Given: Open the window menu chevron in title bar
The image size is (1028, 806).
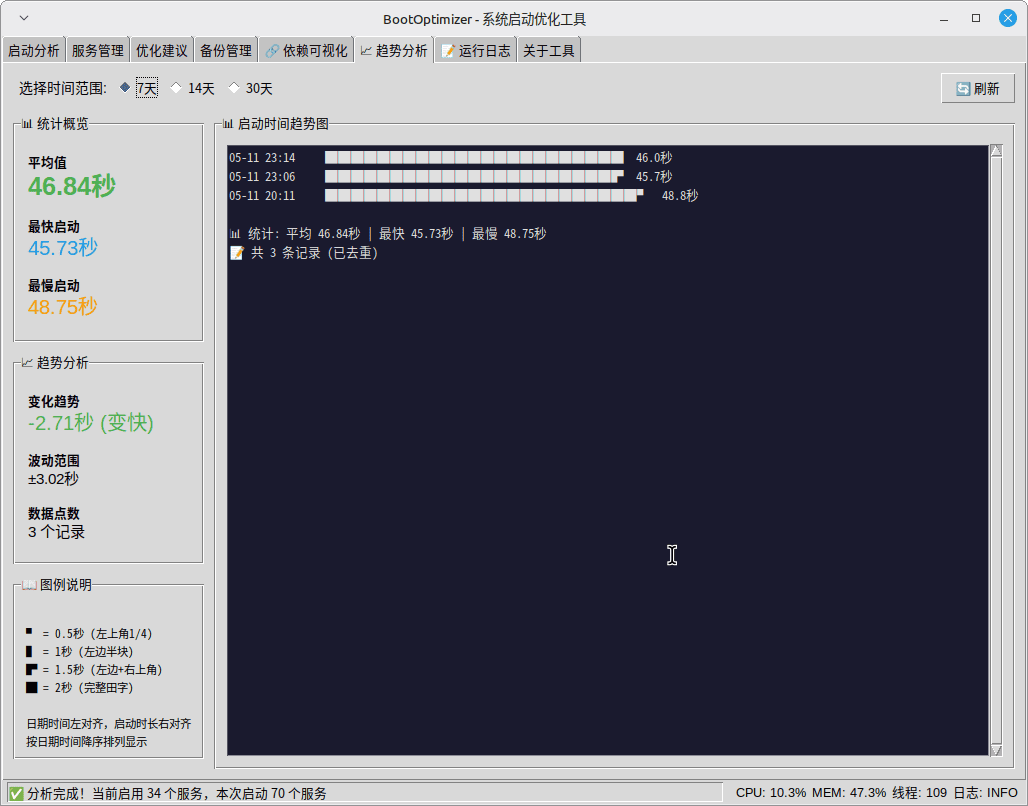Looking at the screenshot, I should 24,18.
